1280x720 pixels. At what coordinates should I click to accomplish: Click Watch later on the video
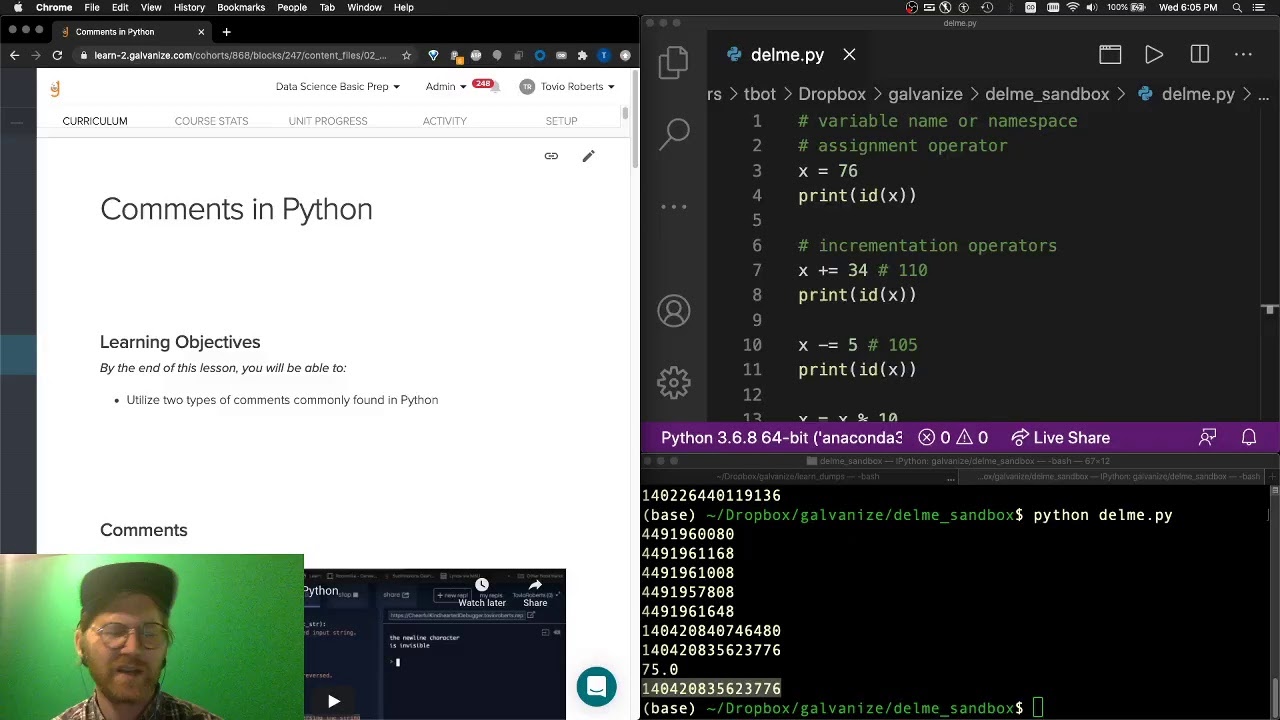tap(482, 593)
